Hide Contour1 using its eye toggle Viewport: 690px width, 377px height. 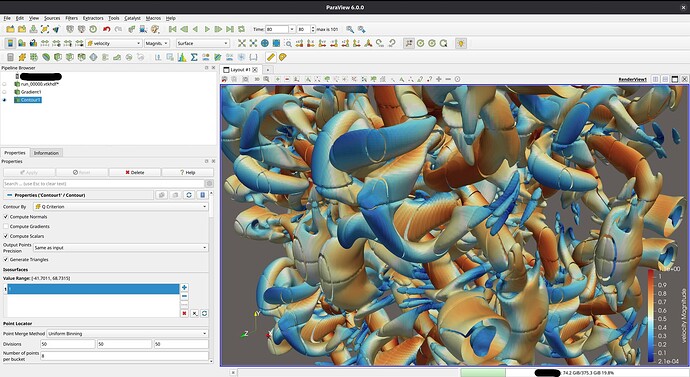[x=4, y=100]
